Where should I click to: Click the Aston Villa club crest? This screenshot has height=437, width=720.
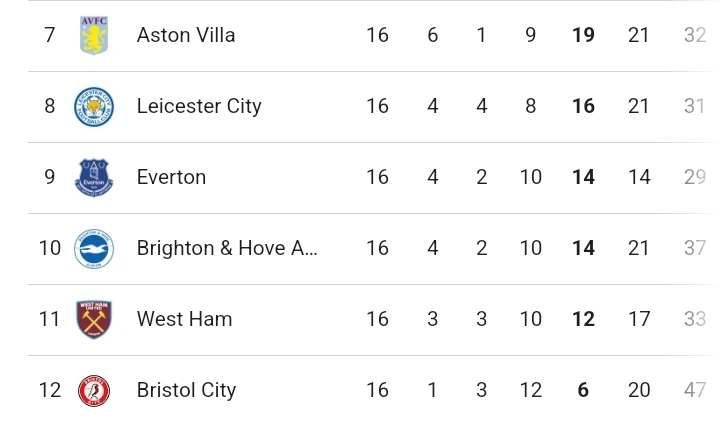coord(94,35)
